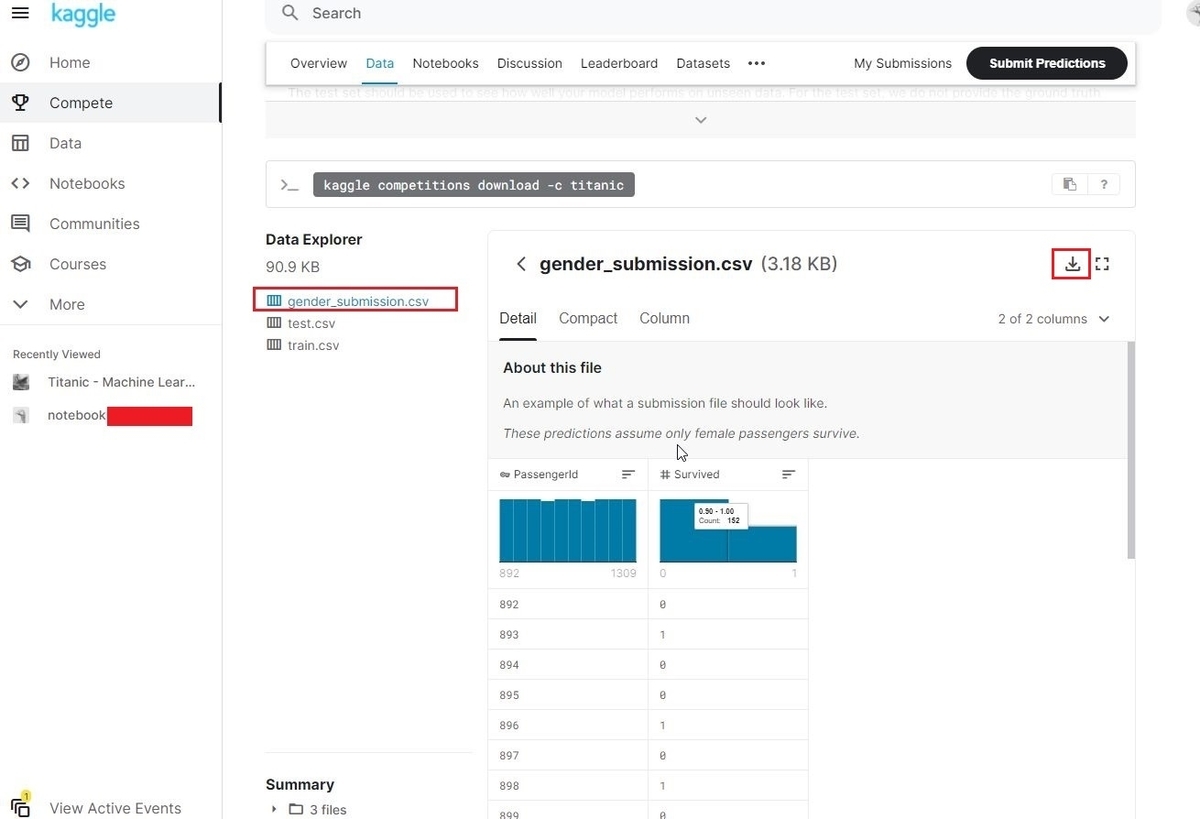This screenshot has height=819, width=1200.
Task: Click the kaggle logo
Action: coord(83,14)
